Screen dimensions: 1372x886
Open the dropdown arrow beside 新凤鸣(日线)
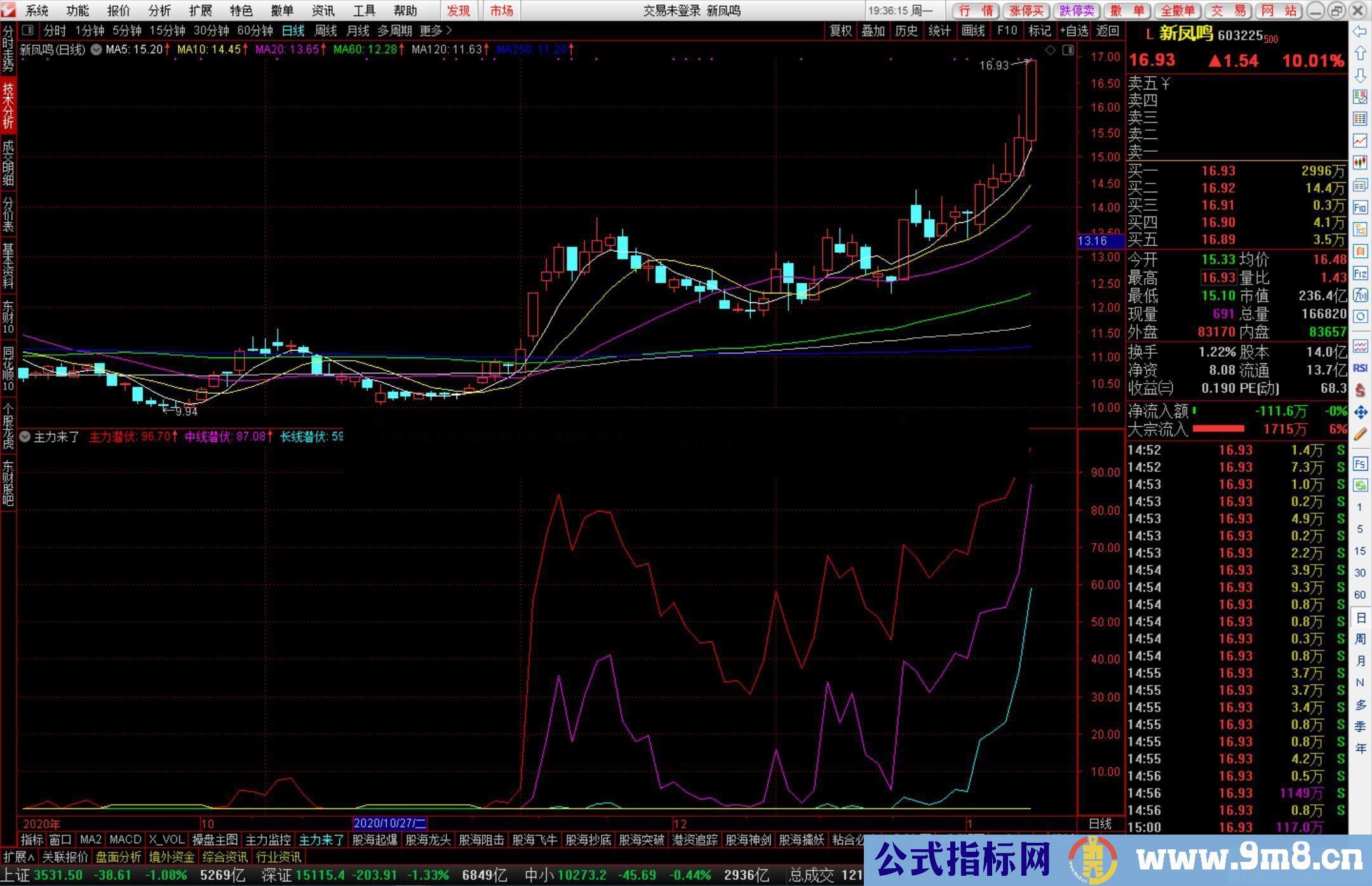(x=96, y=50)
